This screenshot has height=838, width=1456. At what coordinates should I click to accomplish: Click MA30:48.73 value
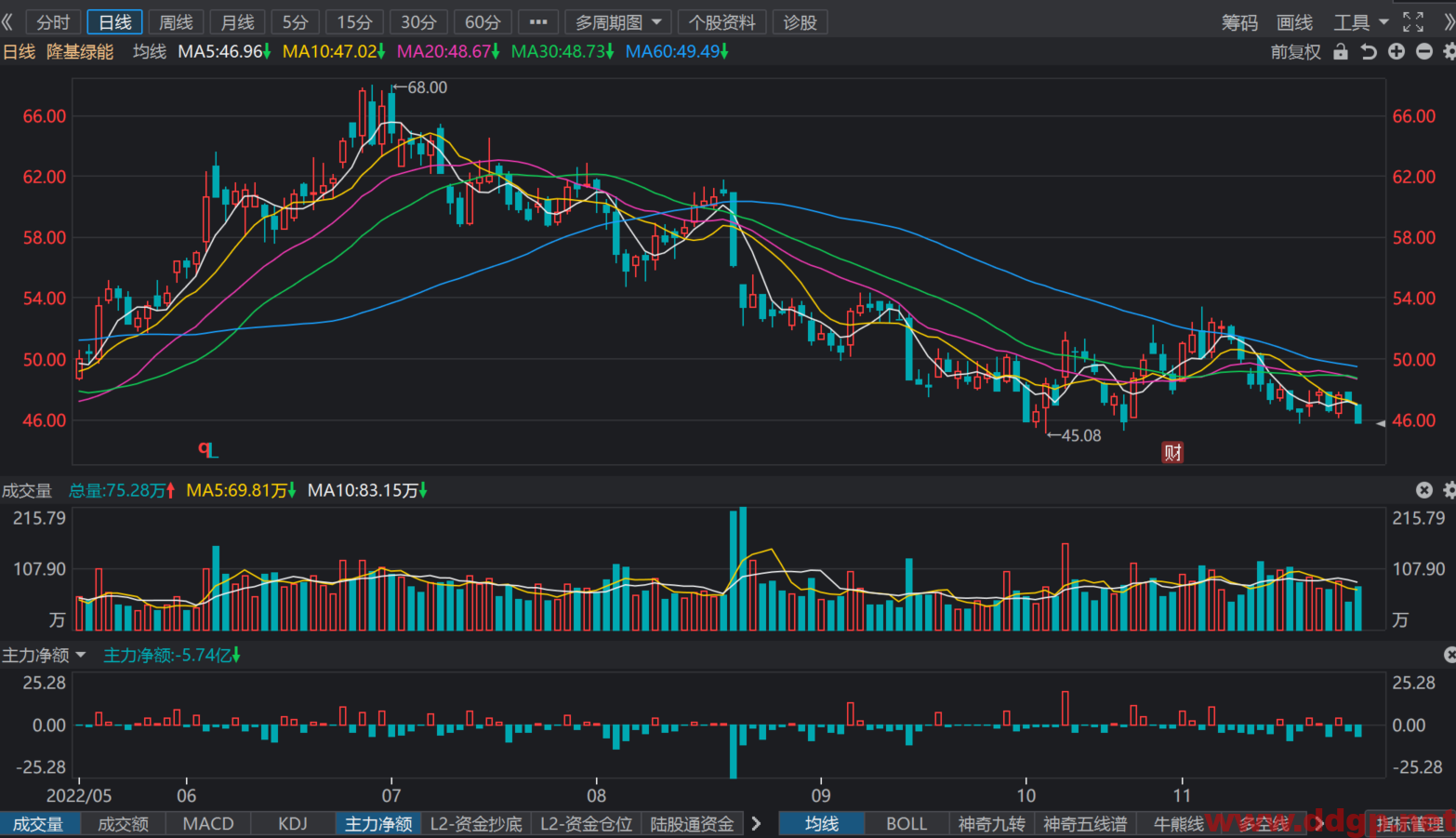click(563, 52)
